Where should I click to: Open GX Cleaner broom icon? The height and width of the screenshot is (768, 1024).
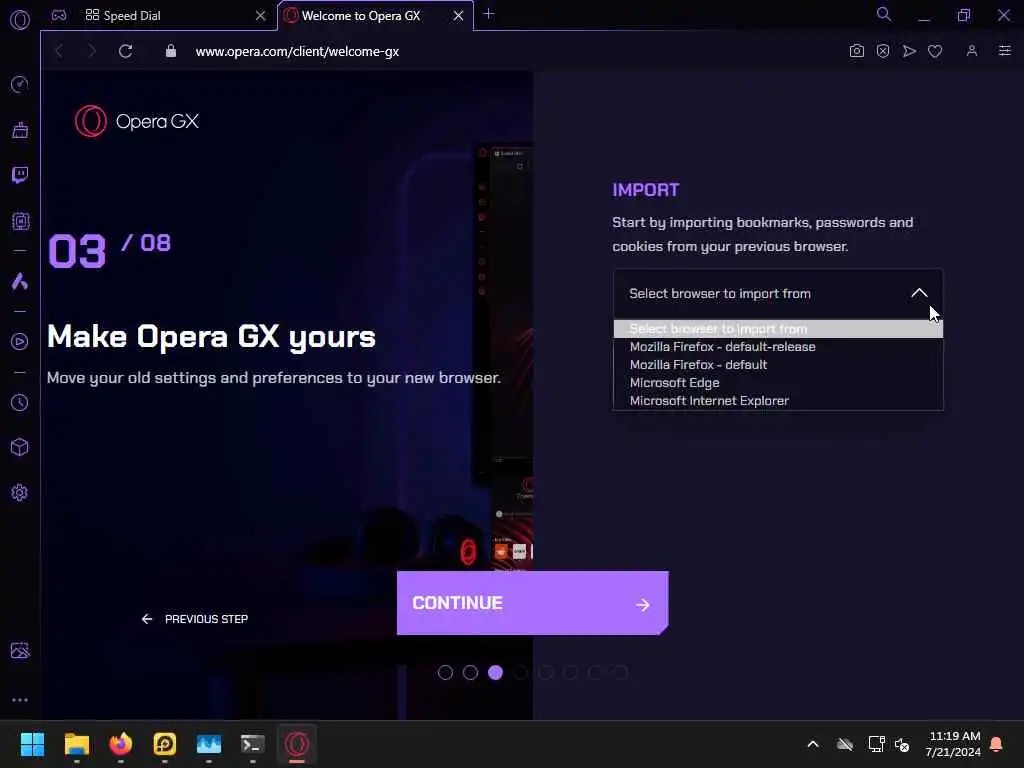point(20,130)
